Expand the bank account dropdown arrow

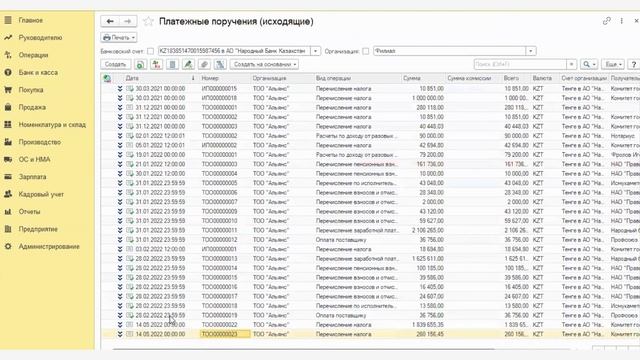tap(315, 51)
